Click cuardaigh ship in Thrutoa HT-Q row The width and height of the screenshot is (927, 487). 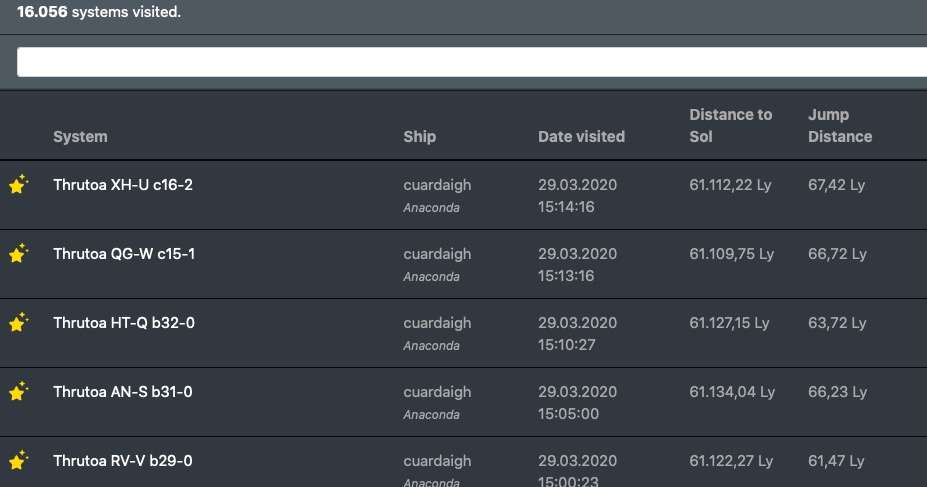[437, 323]
